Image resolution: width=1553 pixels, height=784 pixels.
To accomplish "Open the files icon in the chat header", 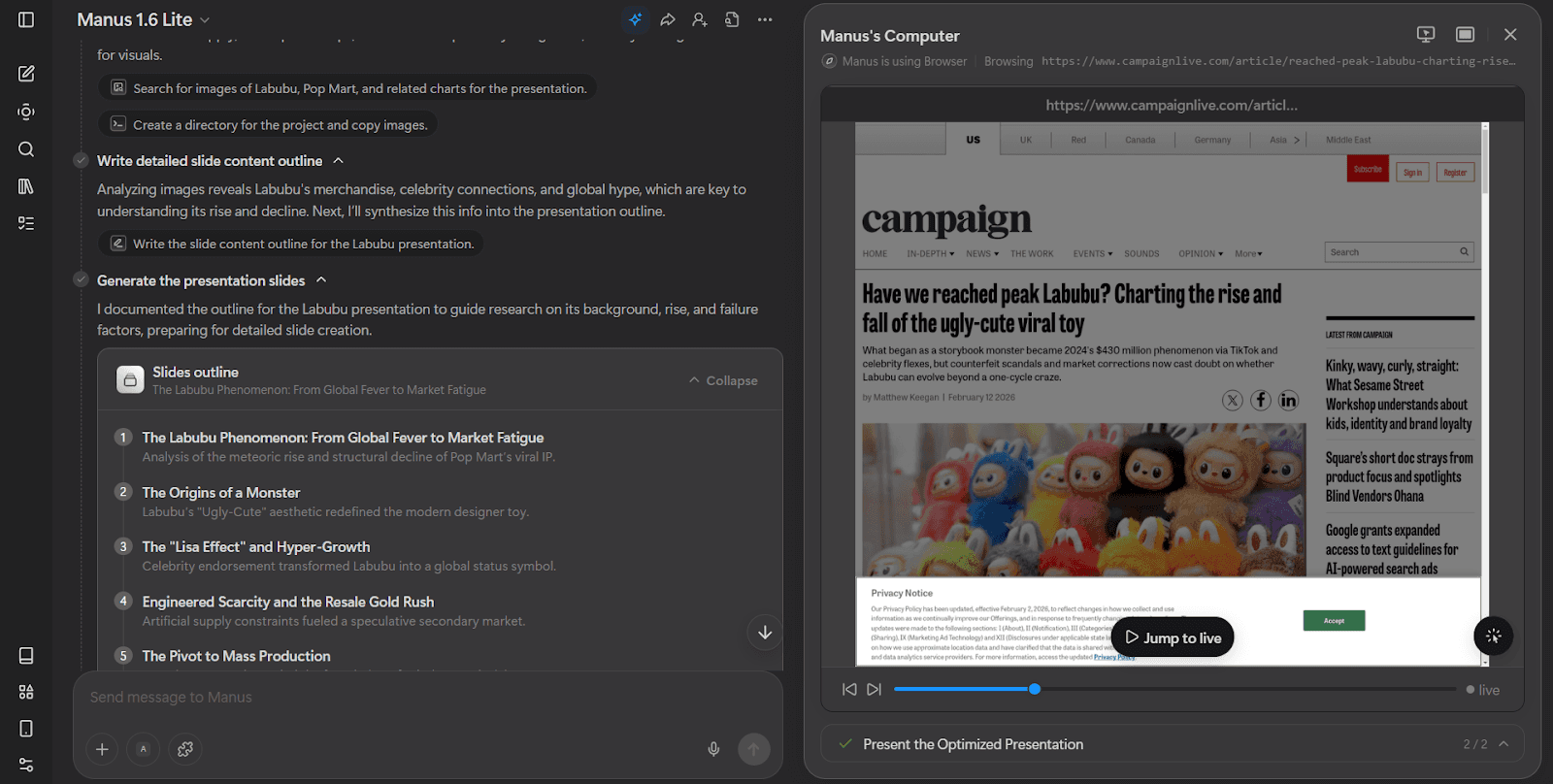I will [732, 19].
